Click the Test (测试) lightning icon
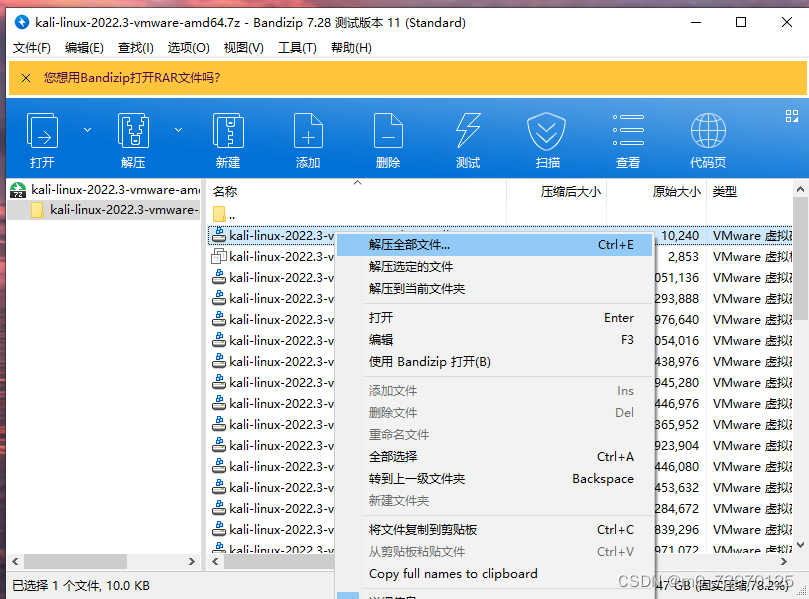 tap(468, 131)
